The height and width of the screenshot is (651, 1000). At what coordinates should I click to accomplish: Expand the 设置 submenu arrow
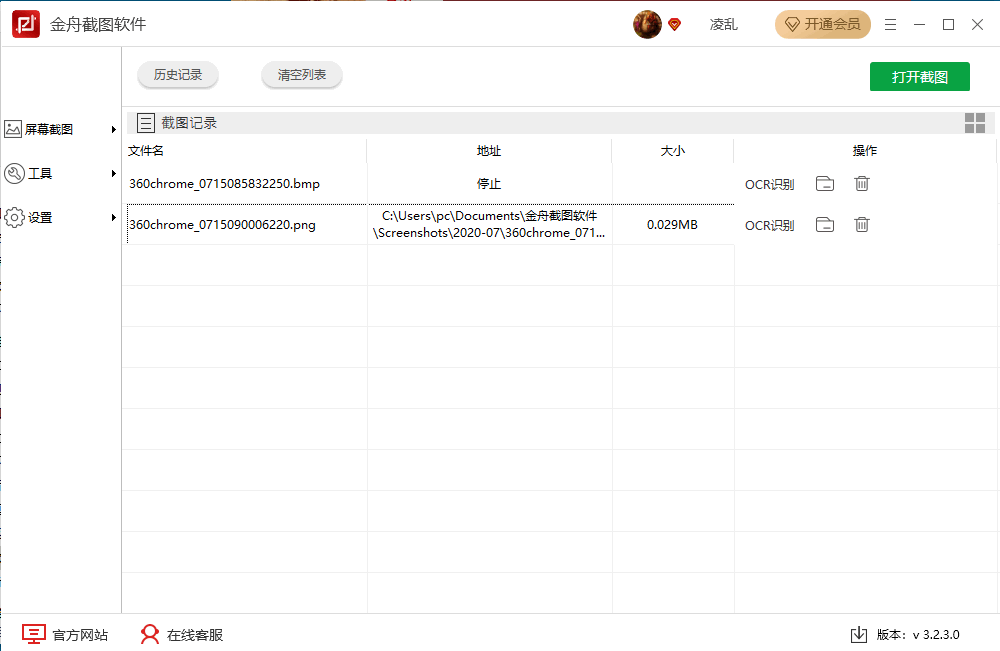(114, 217)
